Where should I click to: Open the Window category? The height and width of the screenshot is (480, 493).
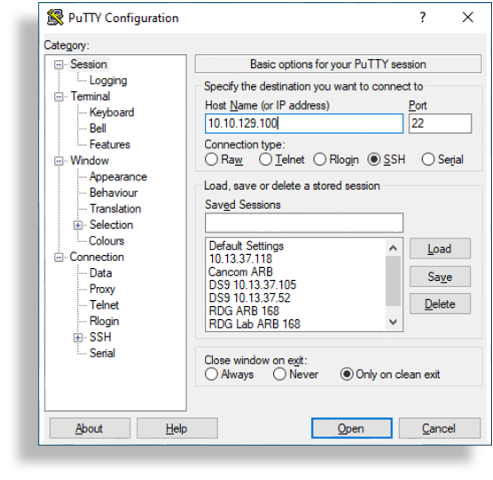[89, 160]
